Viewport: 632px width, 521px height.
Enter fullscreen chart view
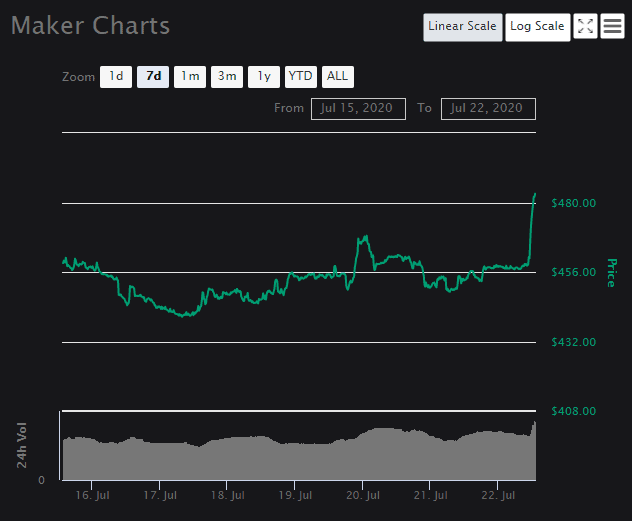(586, 27)
